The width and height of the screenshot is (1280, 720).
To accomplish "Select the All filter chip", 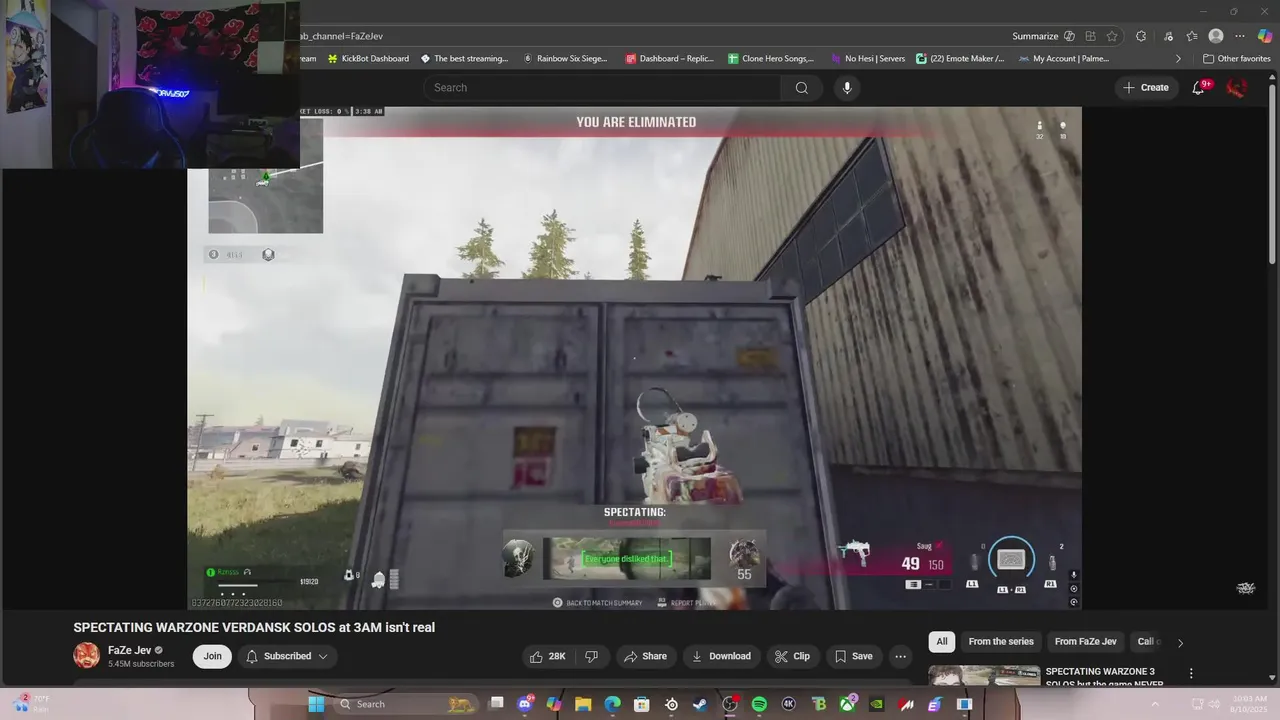I will click(942, 642).
